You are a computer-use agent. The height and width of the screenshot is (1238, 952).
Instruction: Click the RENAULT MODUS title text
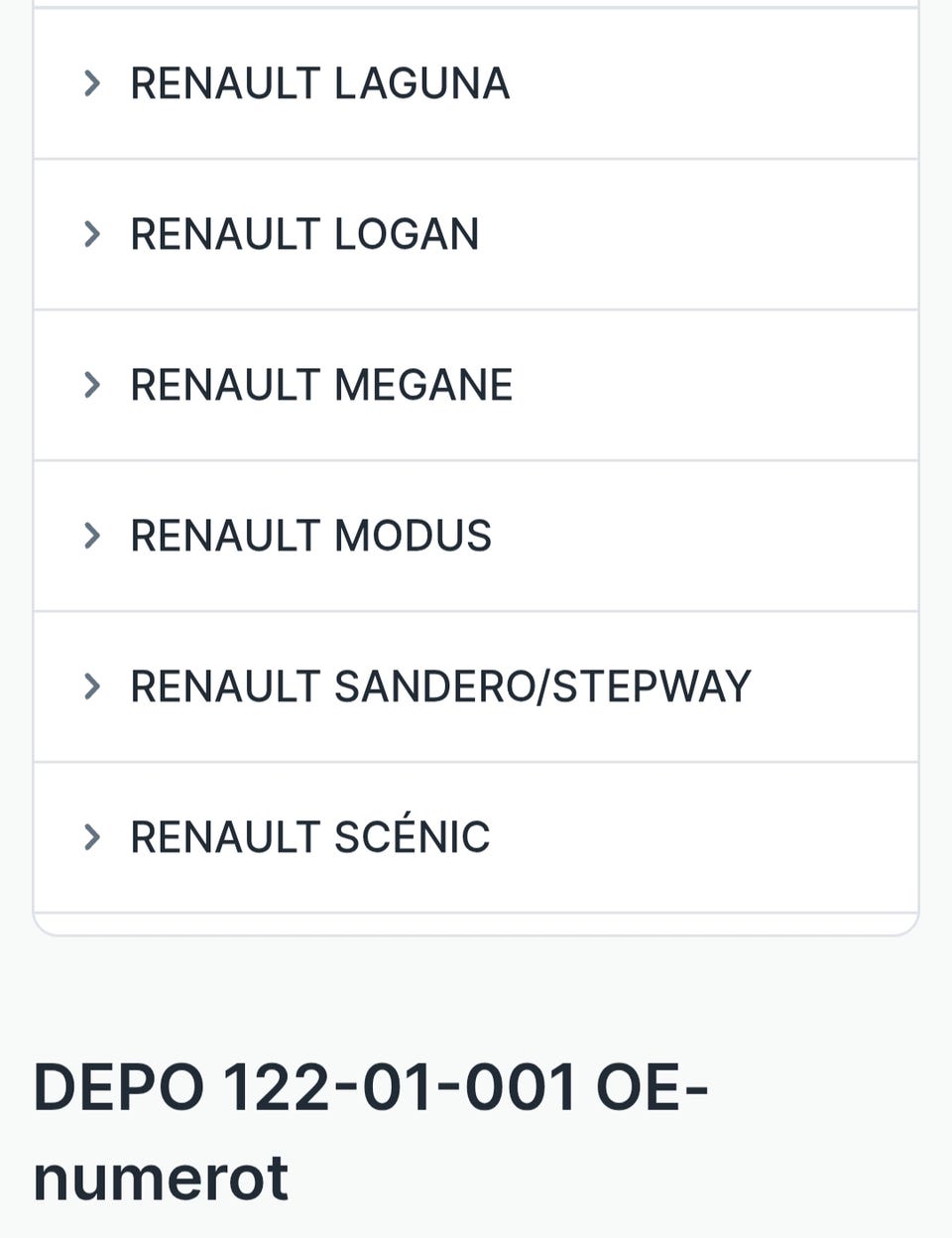point(310,536)
